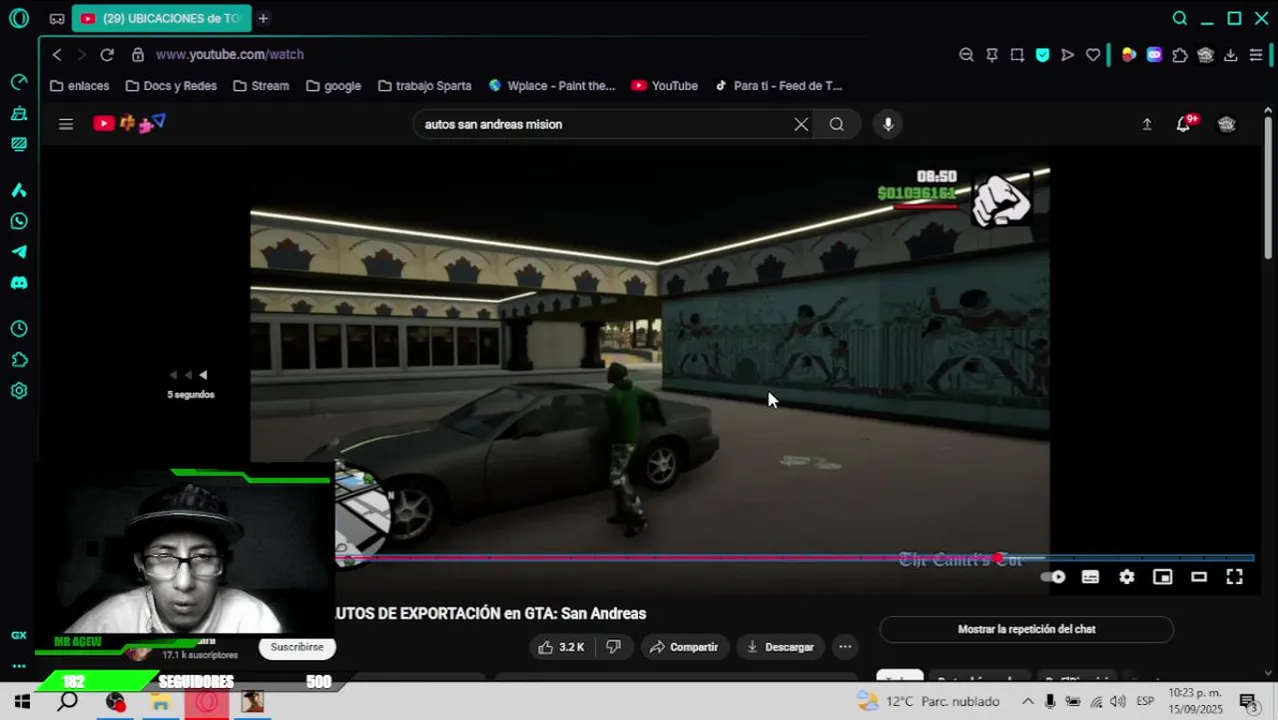Open the purple infinity extension icon

click(1155, 55)
